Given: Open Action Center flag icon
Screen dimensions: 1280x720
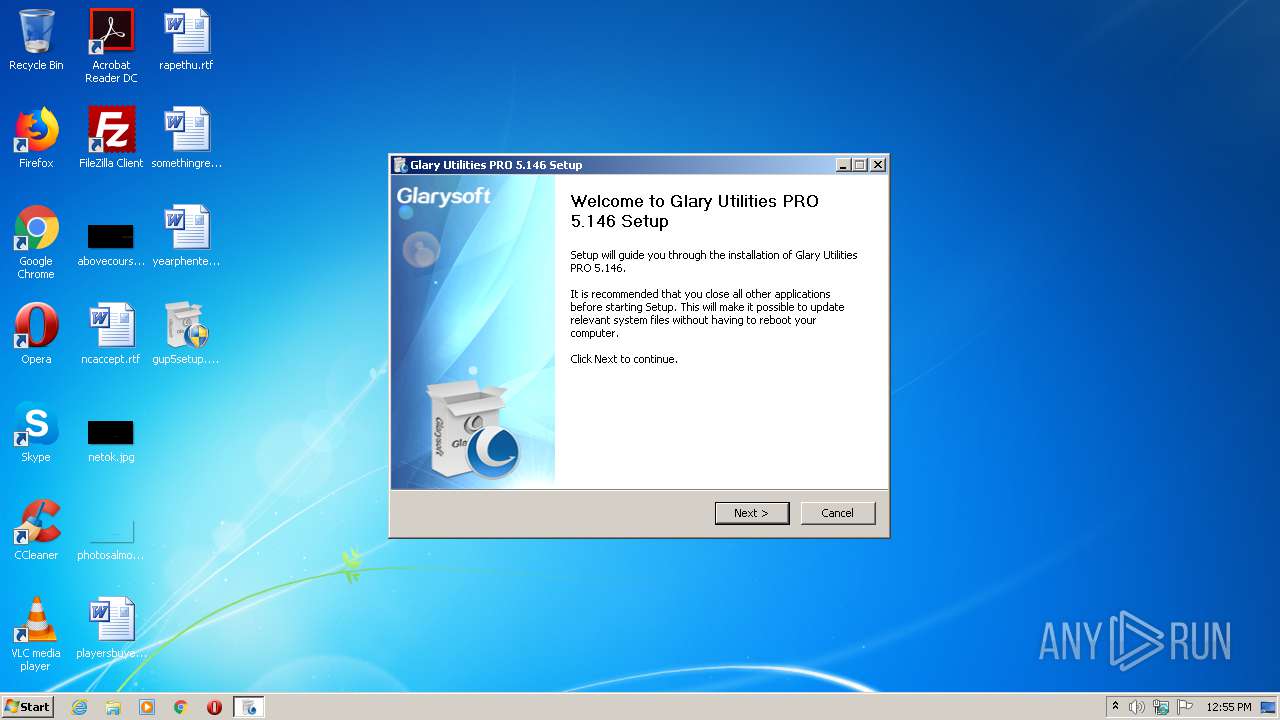Looking at the screenshot, I should (x=1184, y=707).
